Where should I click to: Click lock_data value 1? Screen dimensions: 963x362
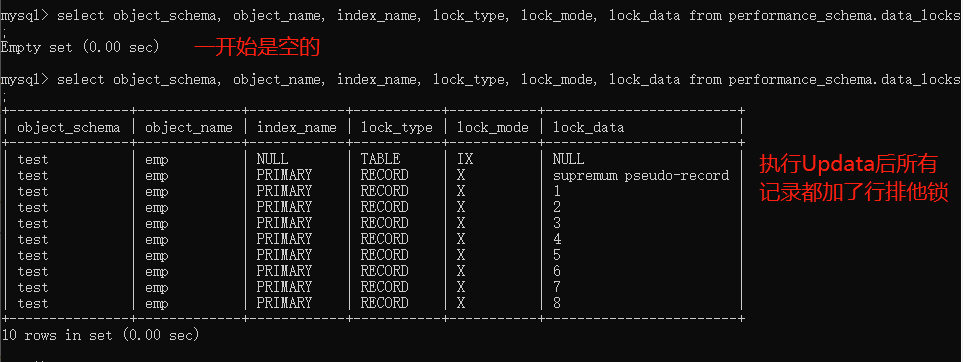coord(556,191)
